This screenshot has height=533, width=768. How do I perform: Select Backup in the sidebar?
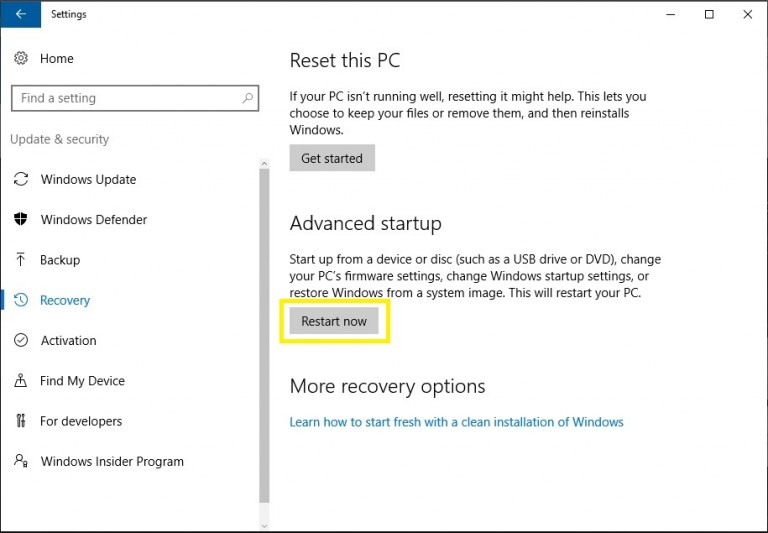point(60,260)
